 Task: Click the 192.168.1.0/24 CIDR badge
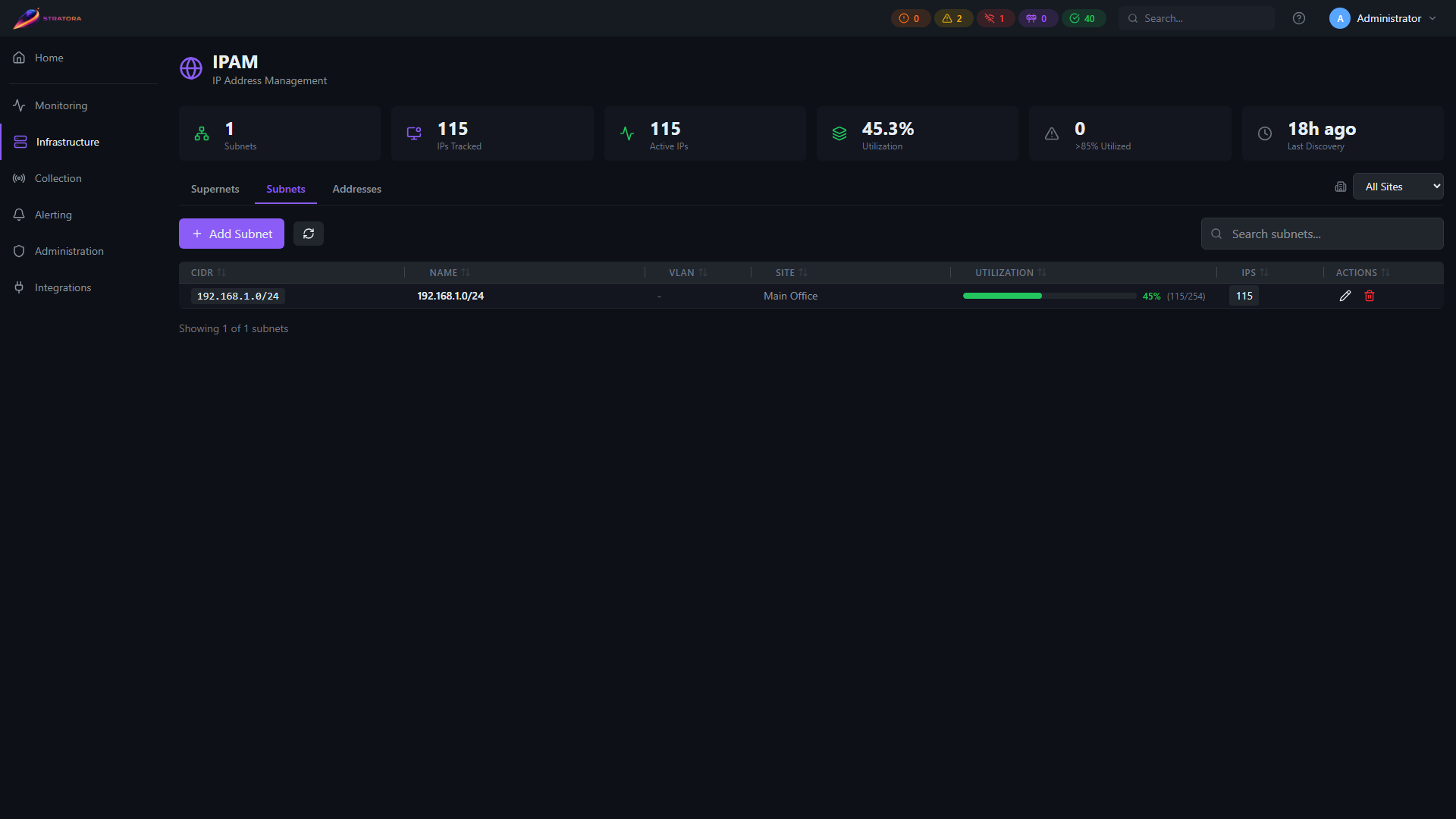coord(238,296)
